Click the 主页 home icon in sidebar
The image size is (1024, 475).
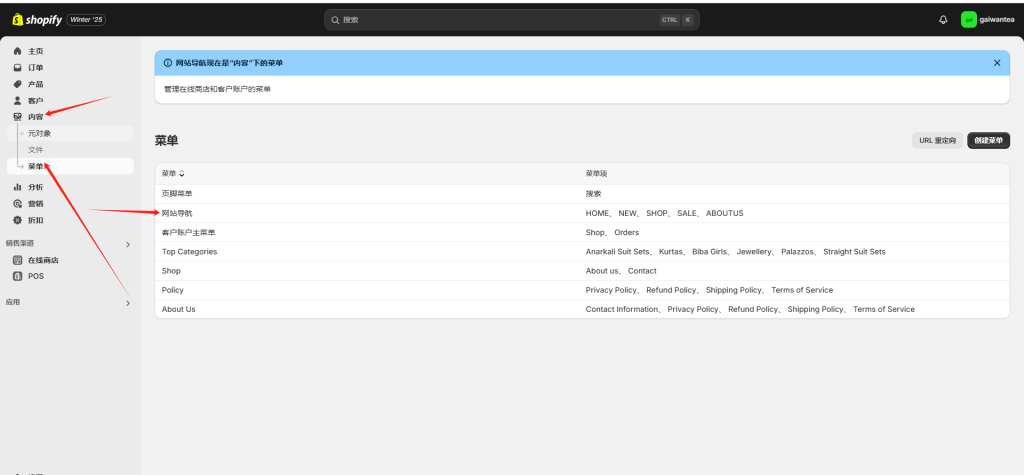point(17,51)
